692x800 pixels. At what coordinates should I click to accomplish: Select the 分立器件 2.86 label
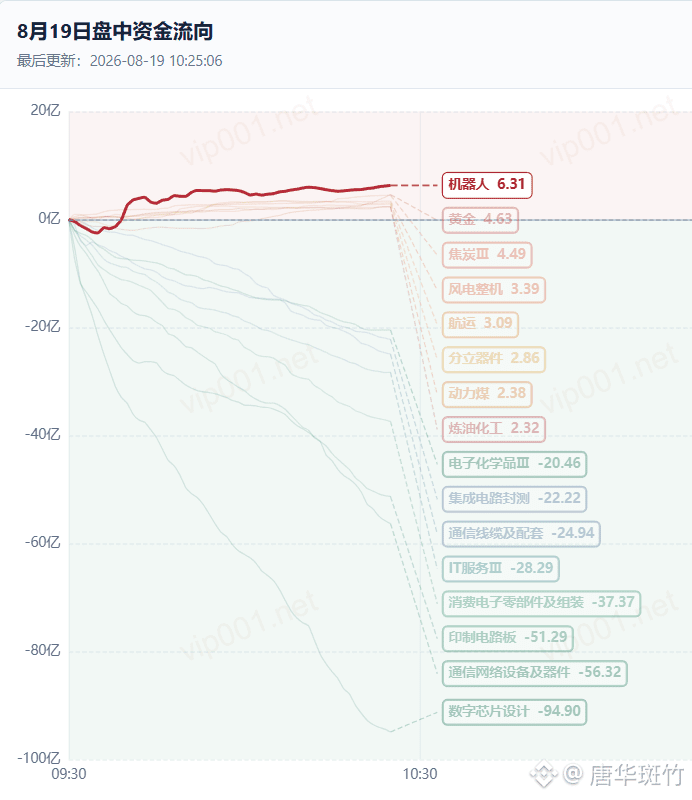pyautogui.click(x=493, y=359)
